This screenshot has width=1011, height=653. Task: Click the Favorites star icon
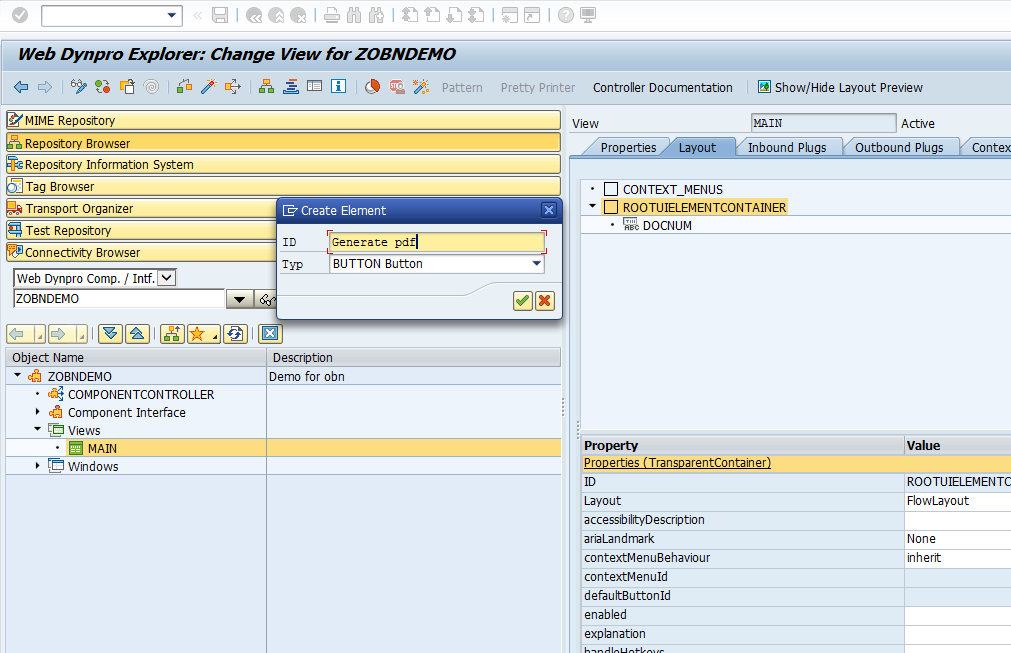(x=198, y=333)
